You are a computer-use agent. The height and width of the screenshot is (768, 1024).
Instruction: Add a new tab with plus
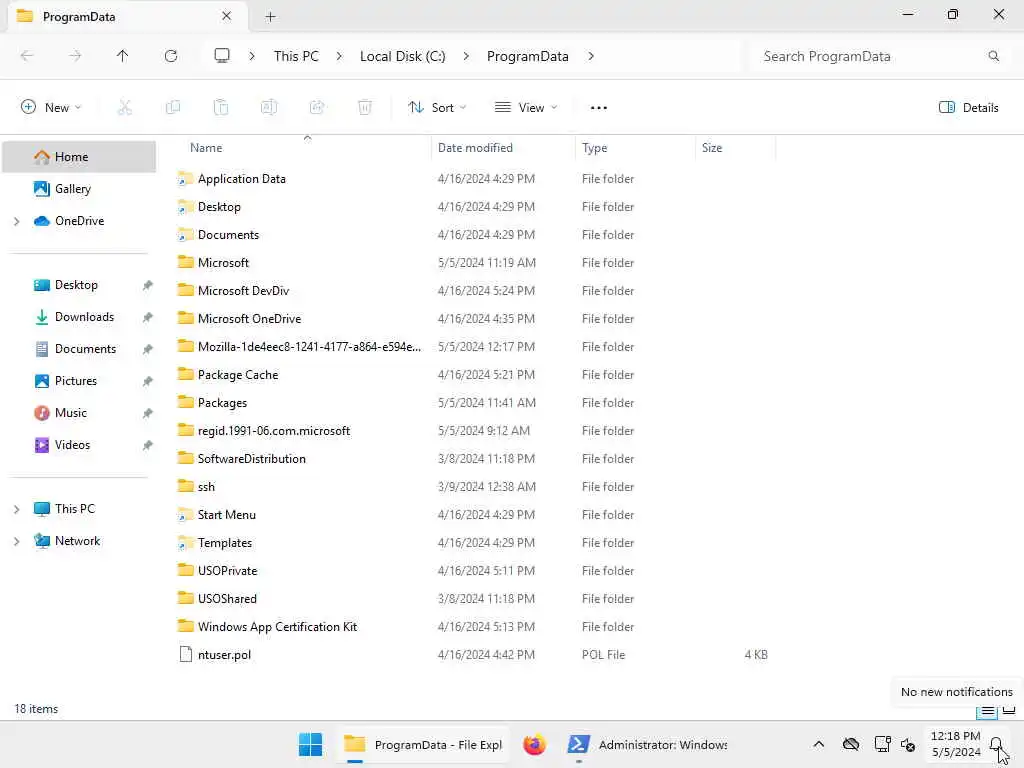[270, 17]
